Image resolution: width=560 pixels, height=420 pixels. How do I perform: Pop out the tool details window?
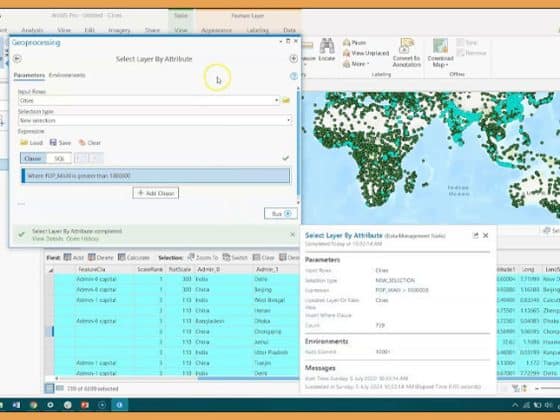475,235
